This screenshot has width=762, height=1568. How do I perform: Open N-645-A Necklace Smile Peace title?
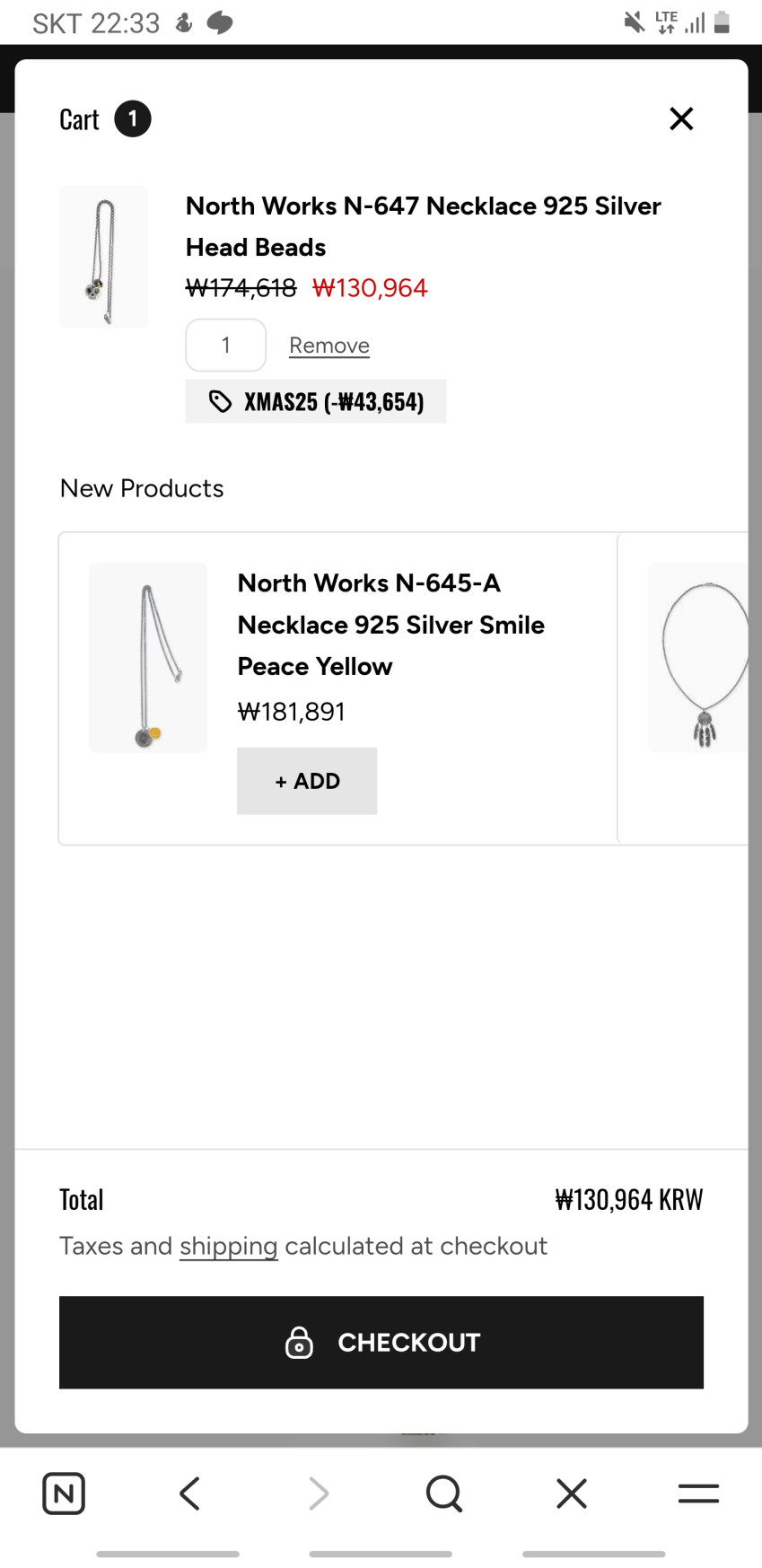tap(390, 625)
